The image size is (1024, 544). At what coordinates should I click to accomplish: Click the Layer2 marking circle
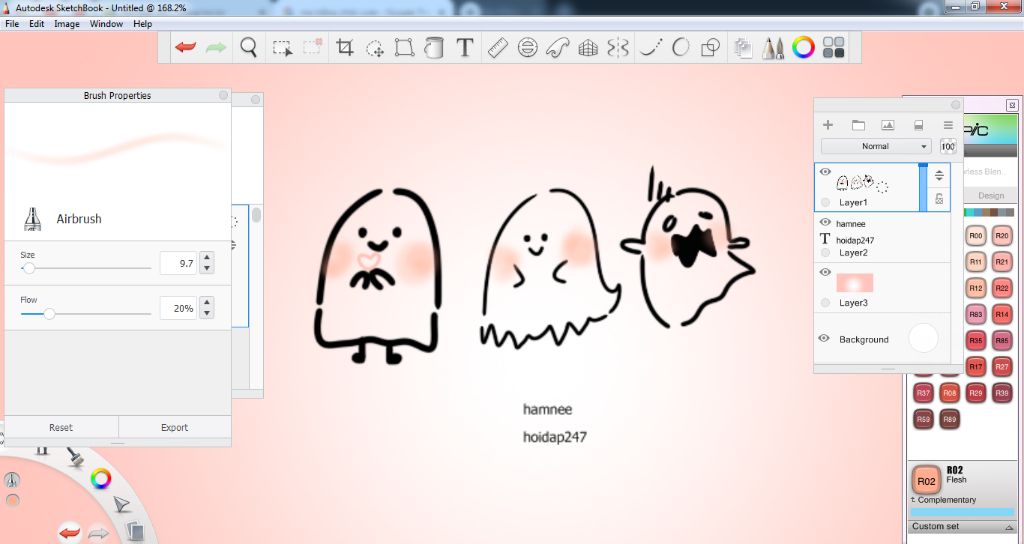(x=825, y=253)
